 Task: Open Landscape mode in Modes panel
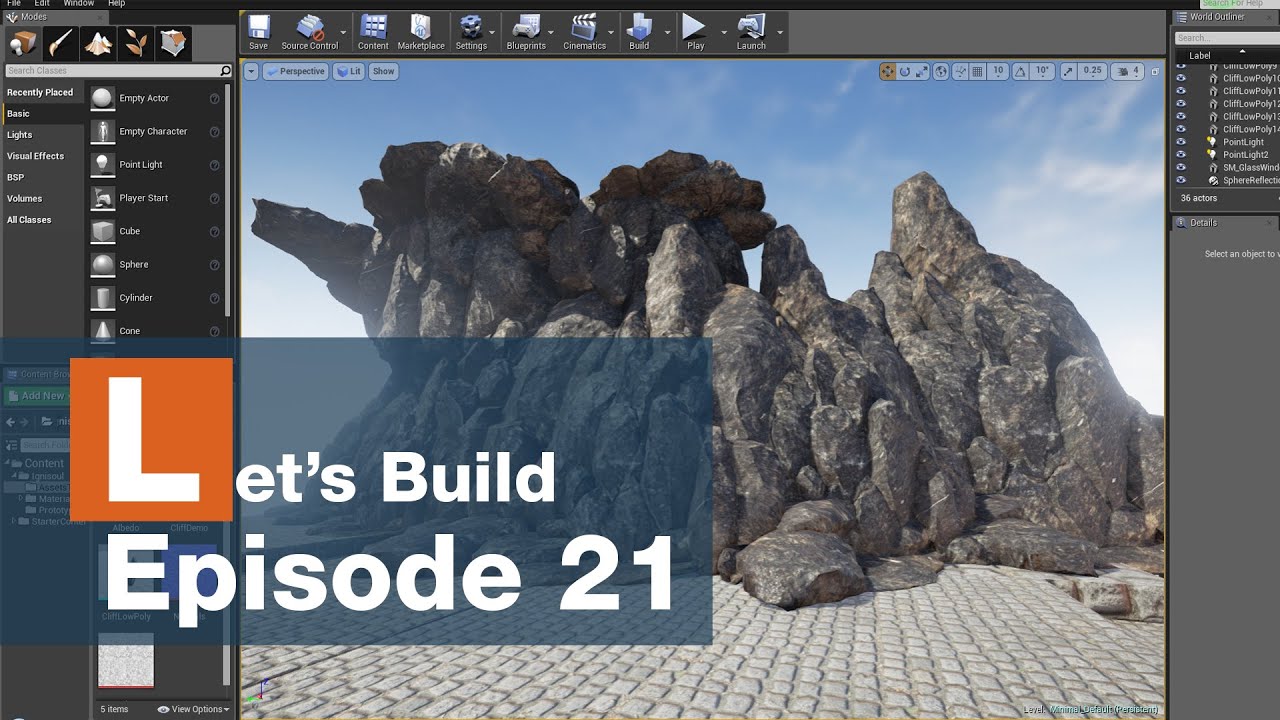pos(97,44)
